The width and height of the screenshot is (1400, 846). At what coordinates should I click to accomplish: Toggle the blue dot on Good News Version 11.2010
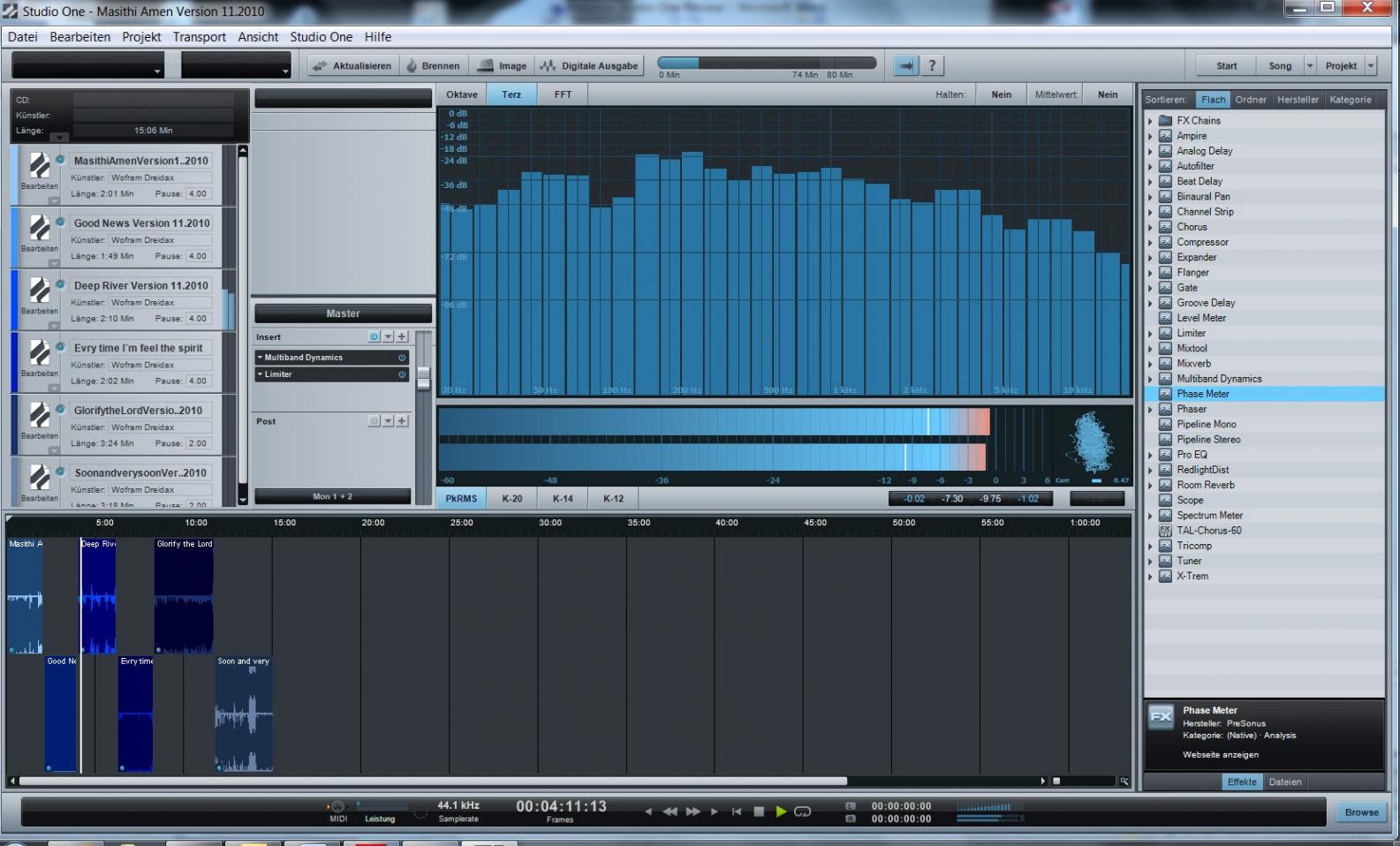click(60, 222)
